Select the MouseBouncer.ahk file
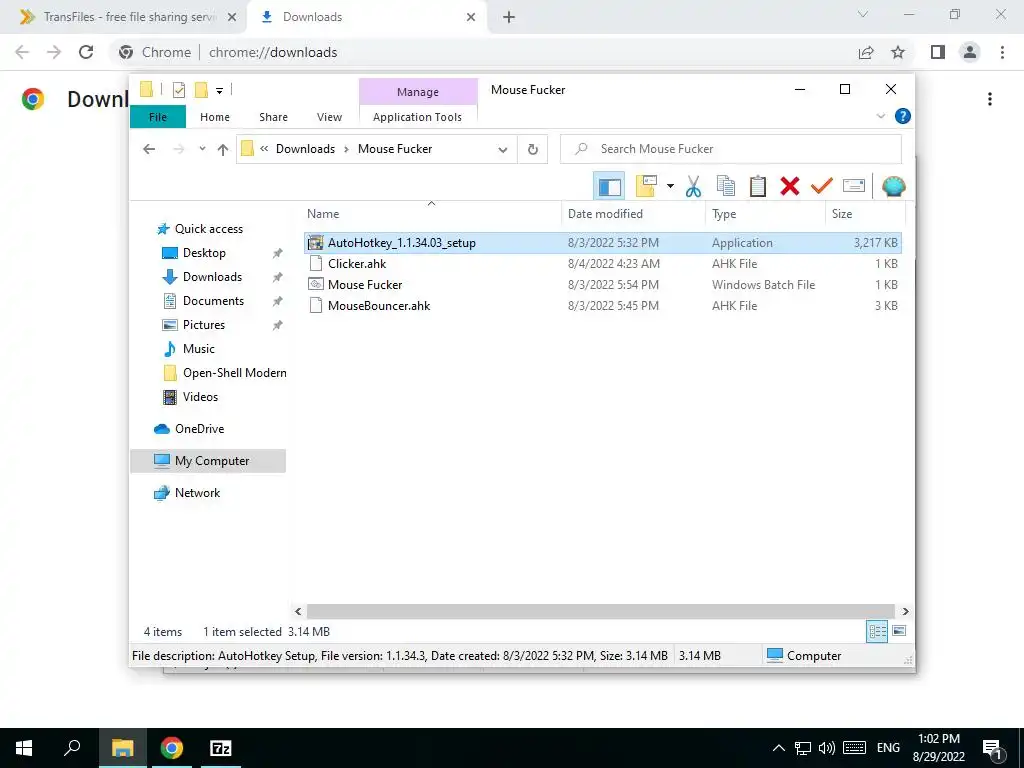Image resolution: width=1024 pixels, height=768 pixels. [602, 306]
